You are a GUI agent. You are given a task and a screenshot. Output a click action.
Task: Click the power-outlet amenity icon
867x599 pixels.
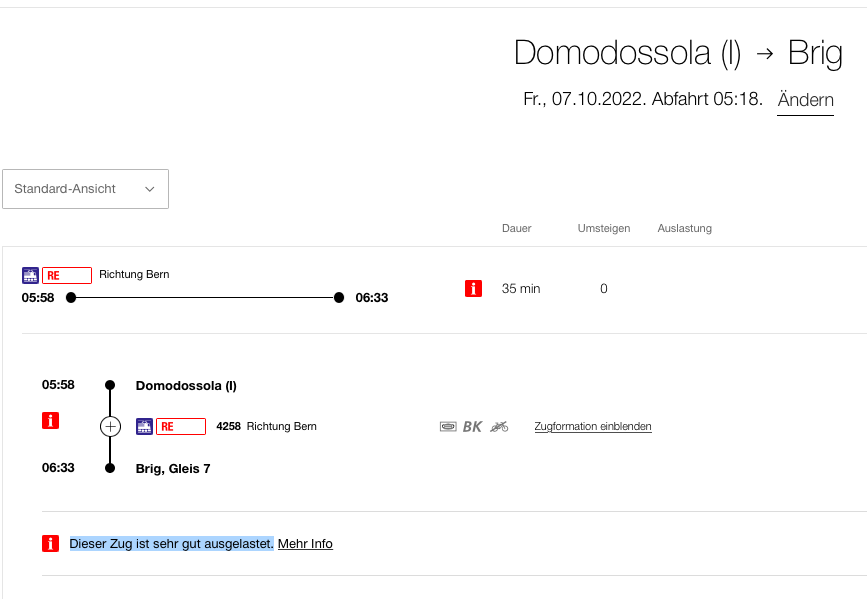point(448,426)
